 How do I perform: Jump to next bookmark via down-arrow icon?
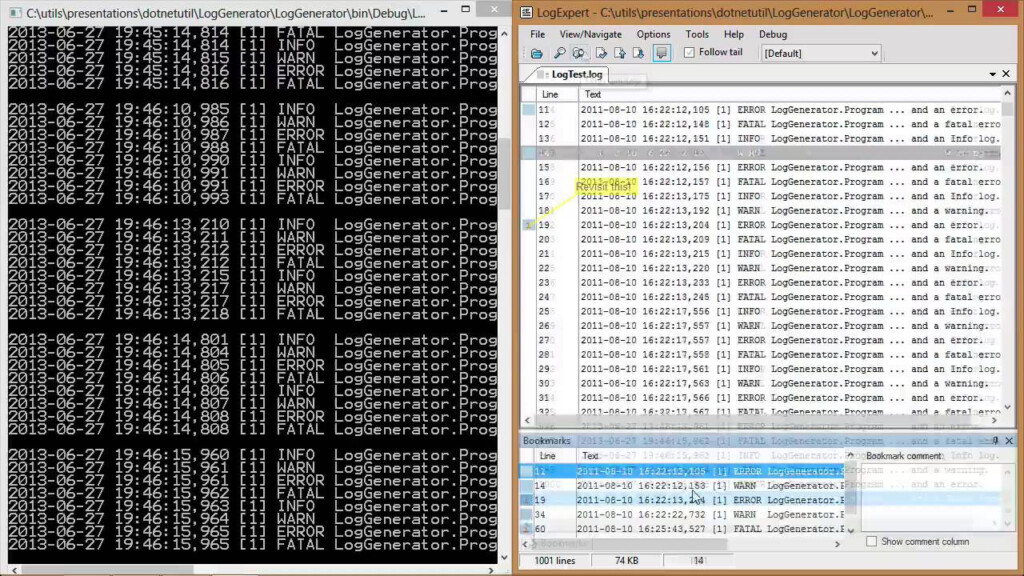(x=638, y=54)
